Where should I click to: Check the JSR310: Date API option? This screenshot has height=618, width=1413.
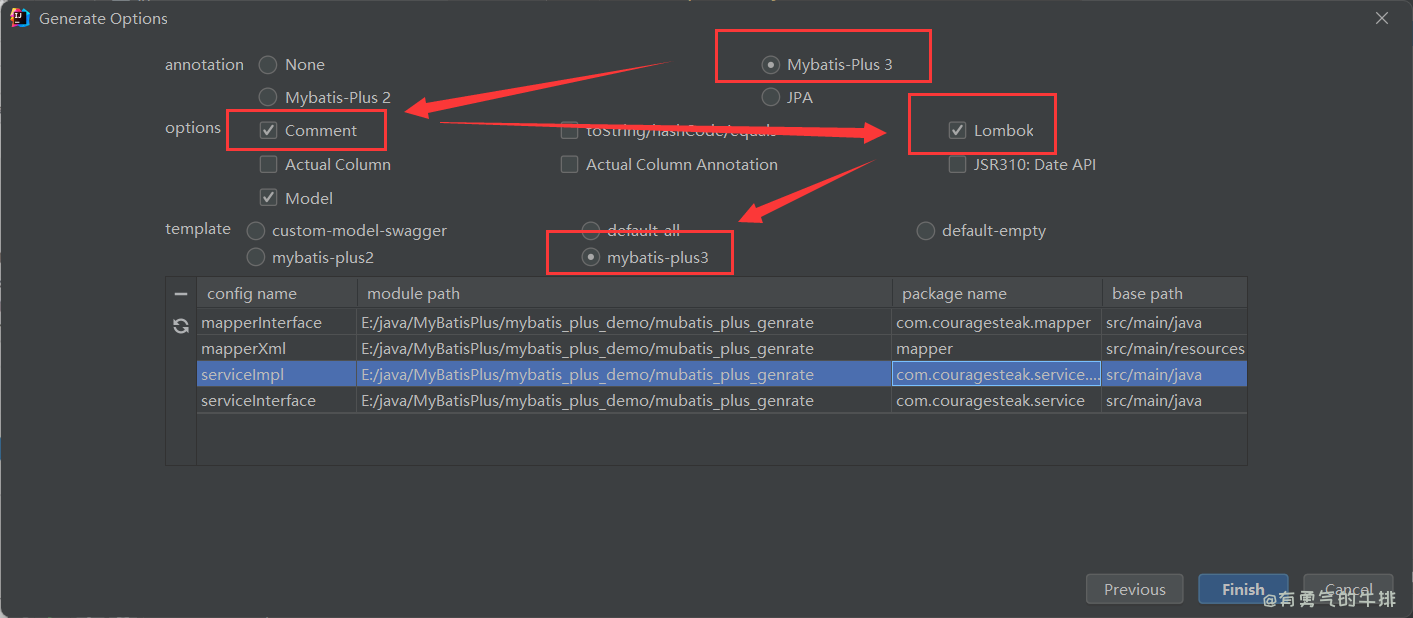coord(957,164)
